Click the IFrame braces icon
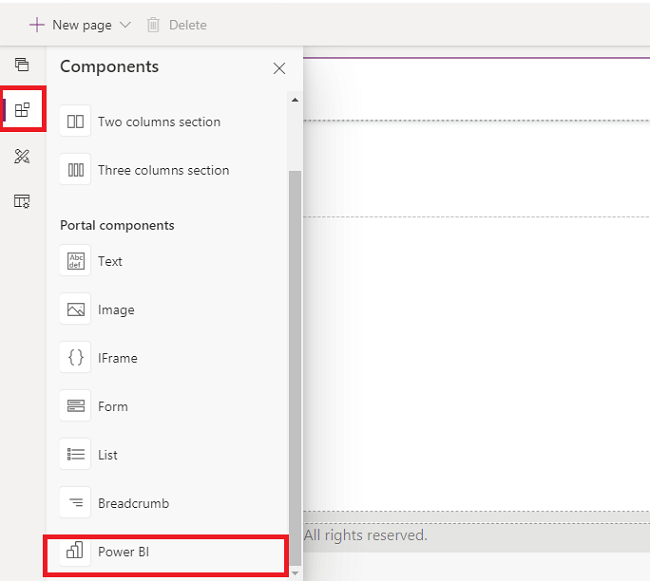Image resolution: width=650 pixels, height=581 pixels. pyautogui.click(x=75, y=358)
